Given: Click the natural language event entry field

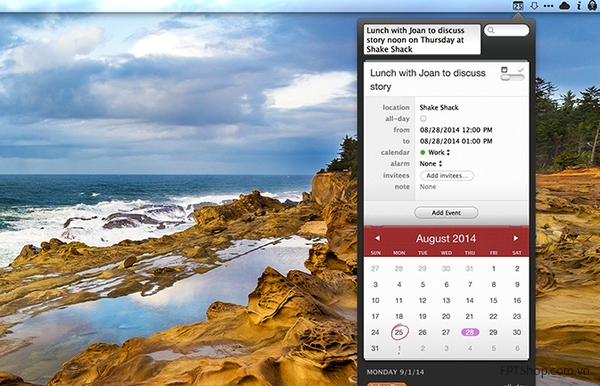Looking at the screenshot, I should (422, 39).
